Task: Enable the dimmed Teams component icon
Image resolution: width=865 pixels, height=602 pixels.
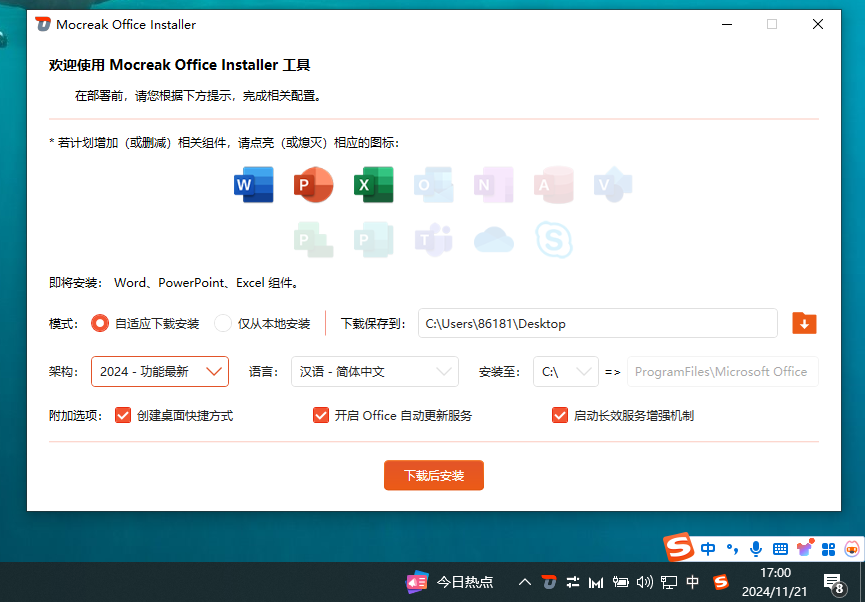Action: click(434, 240)
